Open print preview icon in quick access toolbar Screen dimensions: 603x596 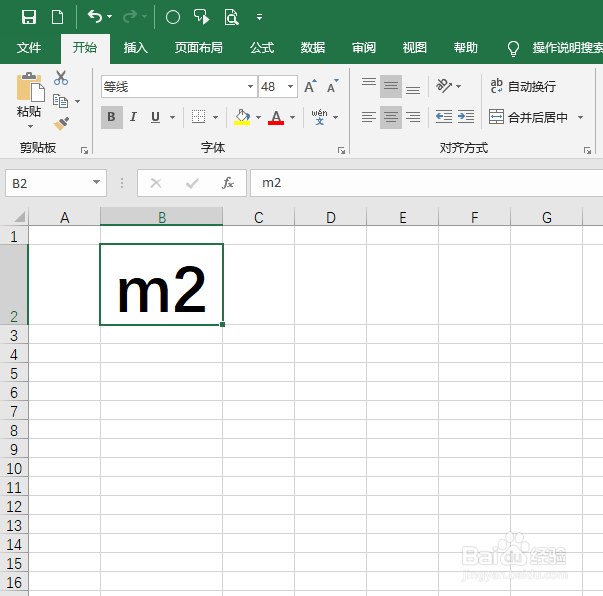point(231,17)
